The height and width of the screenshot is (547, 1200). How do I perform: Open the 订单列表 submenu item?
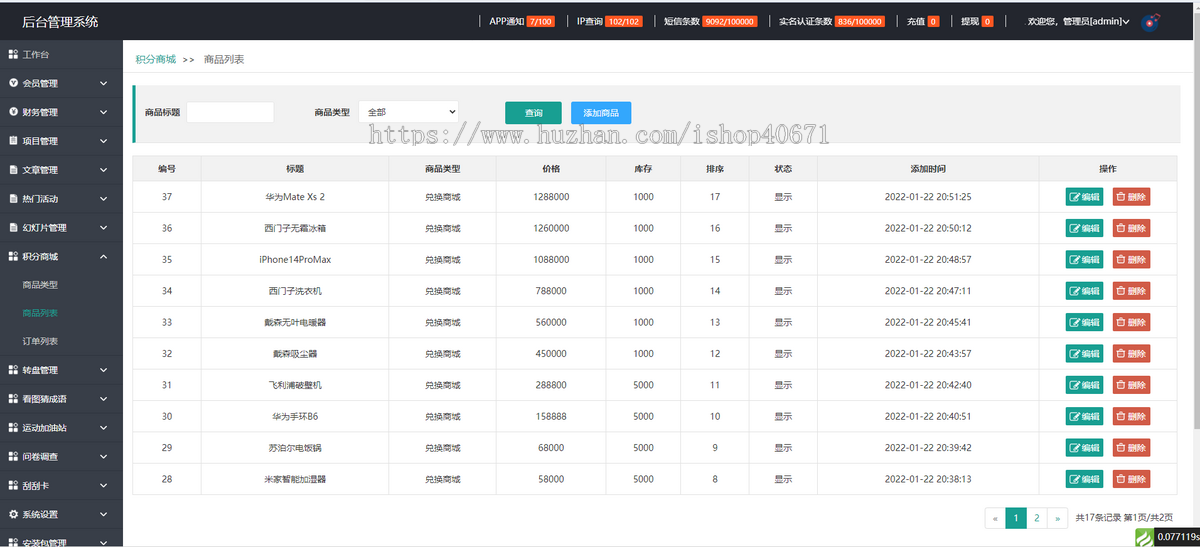coord(40,342)
